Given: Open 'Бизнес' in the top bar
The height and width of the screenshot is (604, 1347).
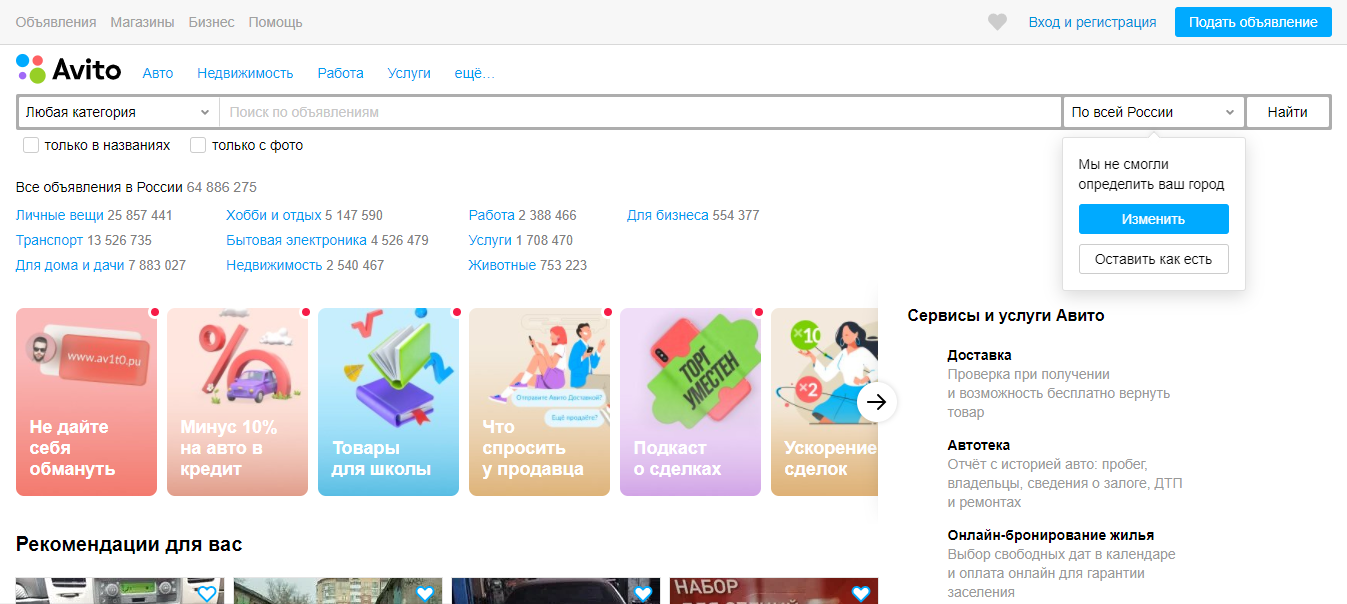Looking at the screenshot, I should (x=211, y=22).
